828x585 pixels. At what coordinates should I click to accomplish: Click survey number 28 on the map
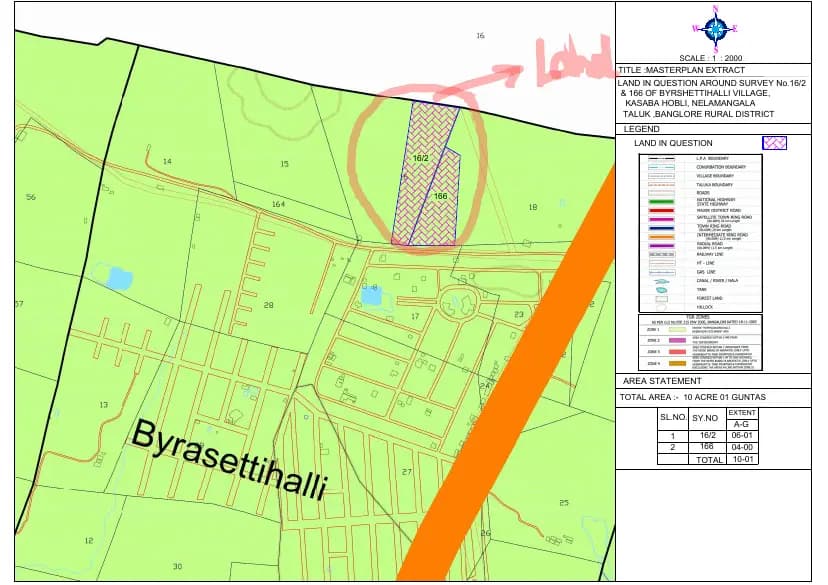tap(269, 305)
